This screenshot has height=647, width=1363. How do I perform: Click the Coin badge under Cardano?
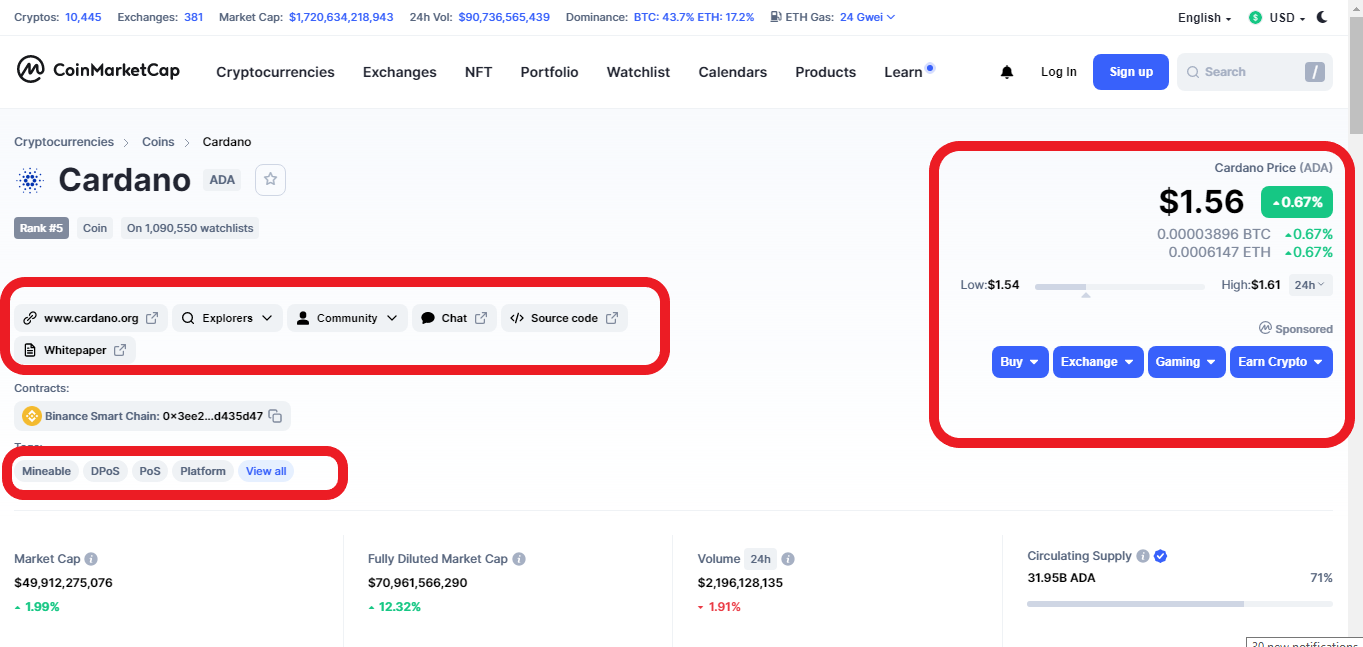tap(95, 228)
